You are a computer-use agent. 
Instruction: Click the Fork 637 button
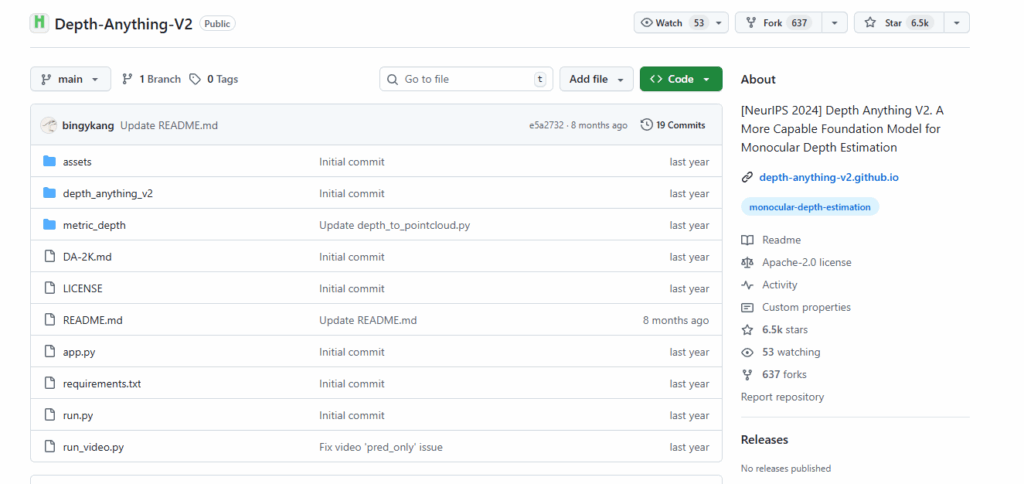(x=778, y=23)
